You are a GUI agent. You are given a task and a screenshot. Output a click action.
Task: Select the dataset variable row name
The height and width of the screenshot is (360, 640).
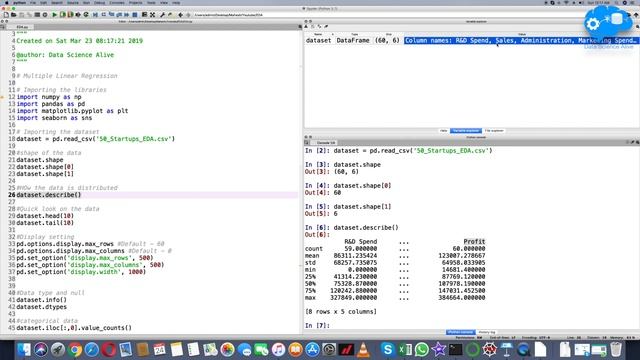(318, 40)
